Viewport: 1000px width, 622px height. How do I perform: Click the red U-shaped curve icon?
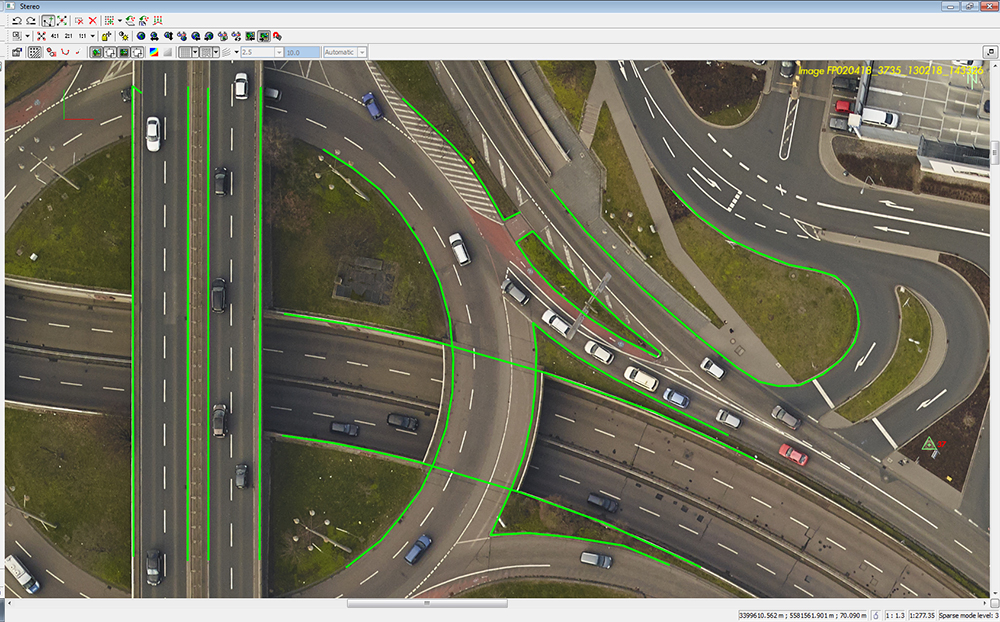[x=65, y=52]
